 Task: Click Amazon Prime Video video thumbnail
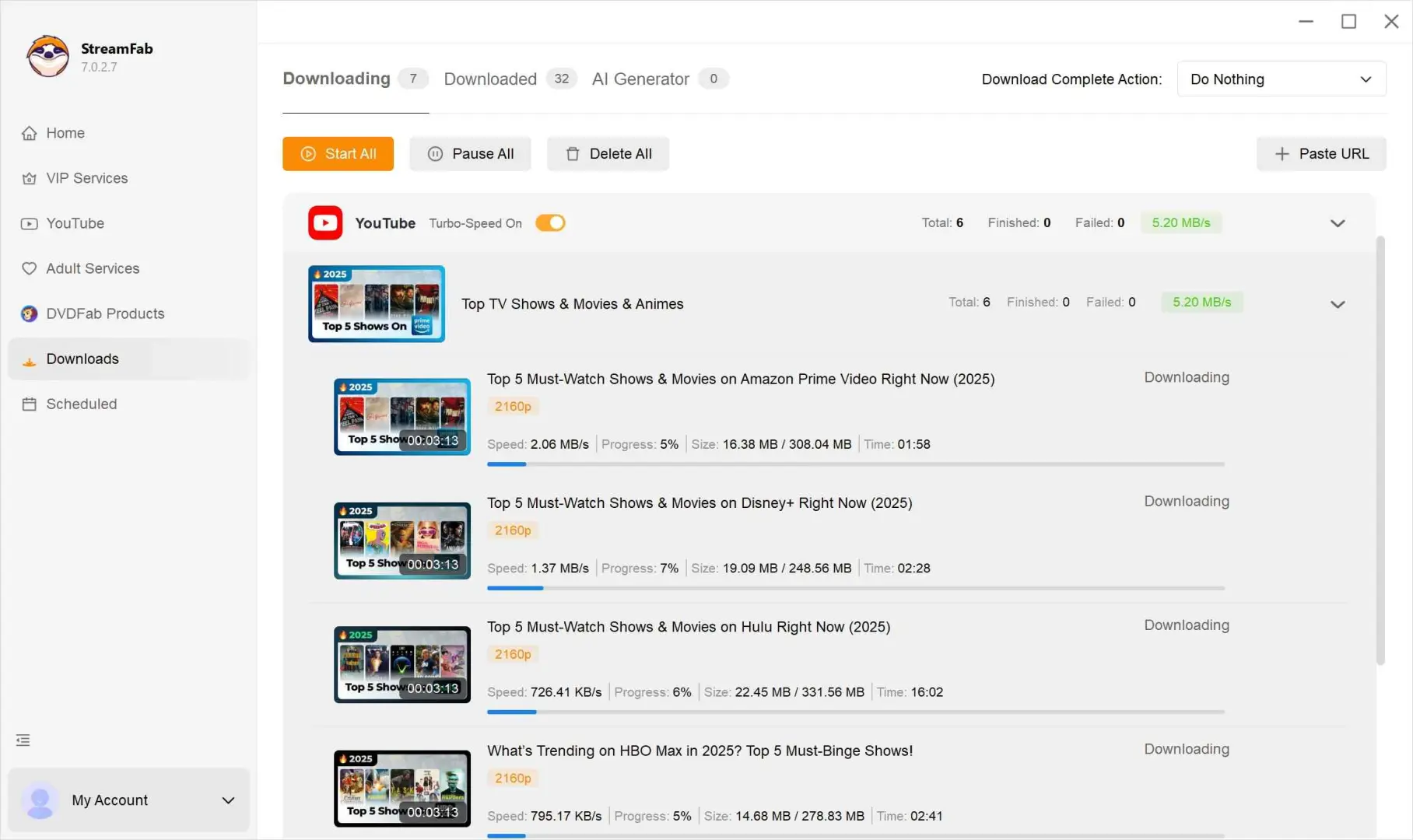402,417
